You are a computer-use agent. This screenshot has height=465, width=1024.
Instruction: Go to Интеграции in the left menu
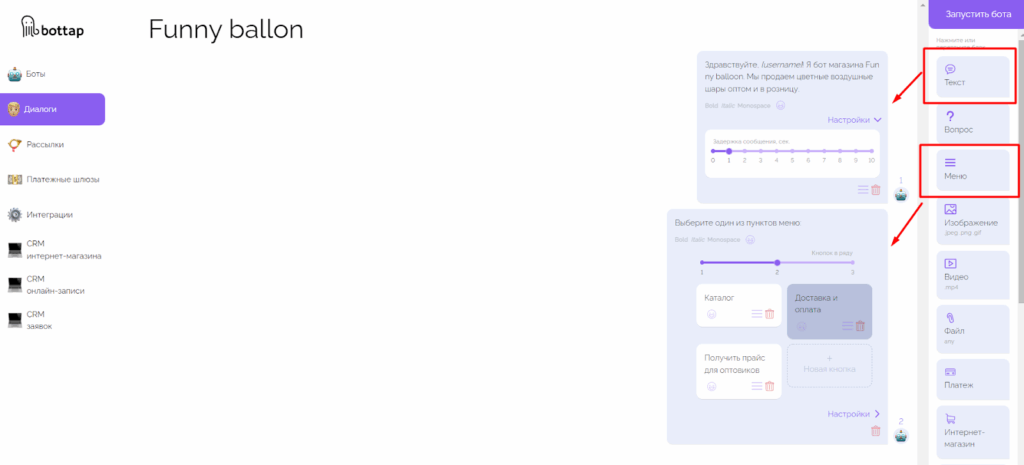click(x=52, y=214)
